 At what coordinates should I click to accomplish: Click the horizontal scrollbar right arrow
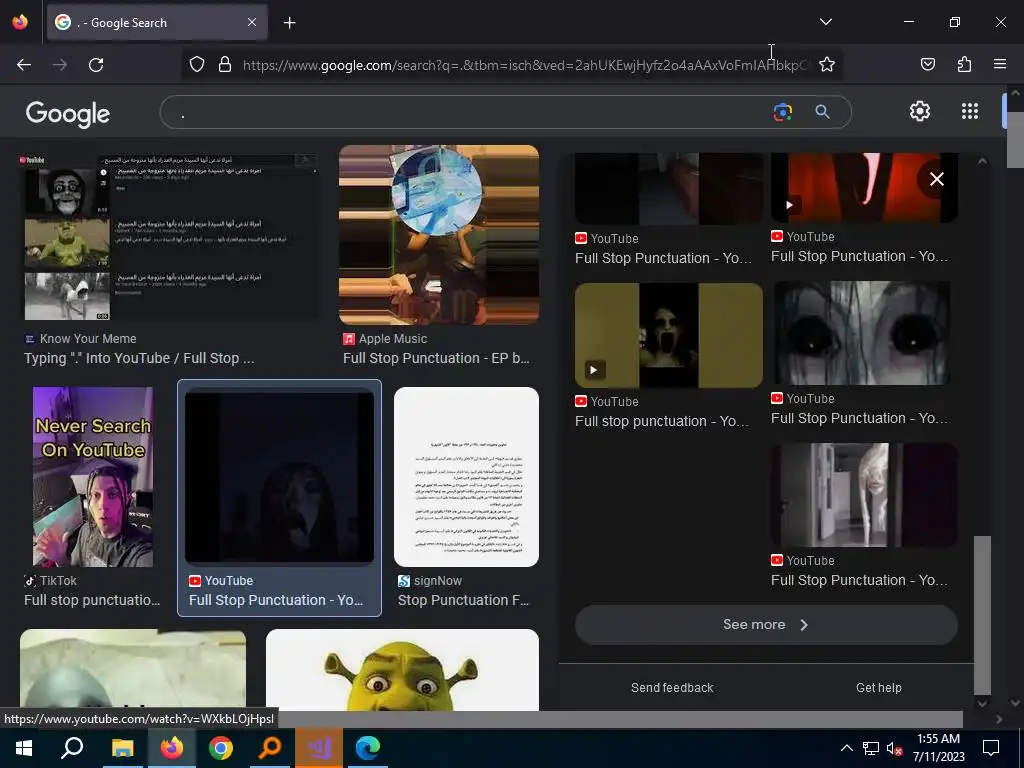[999, 719]
